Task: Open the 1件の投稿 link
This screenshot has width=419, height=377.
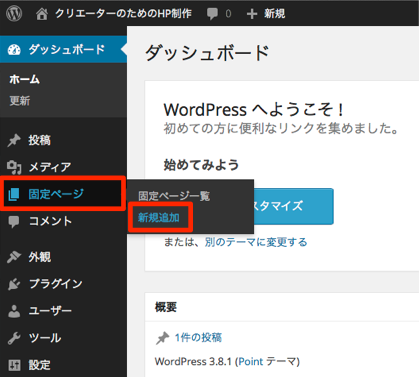Action: [198, 338]
